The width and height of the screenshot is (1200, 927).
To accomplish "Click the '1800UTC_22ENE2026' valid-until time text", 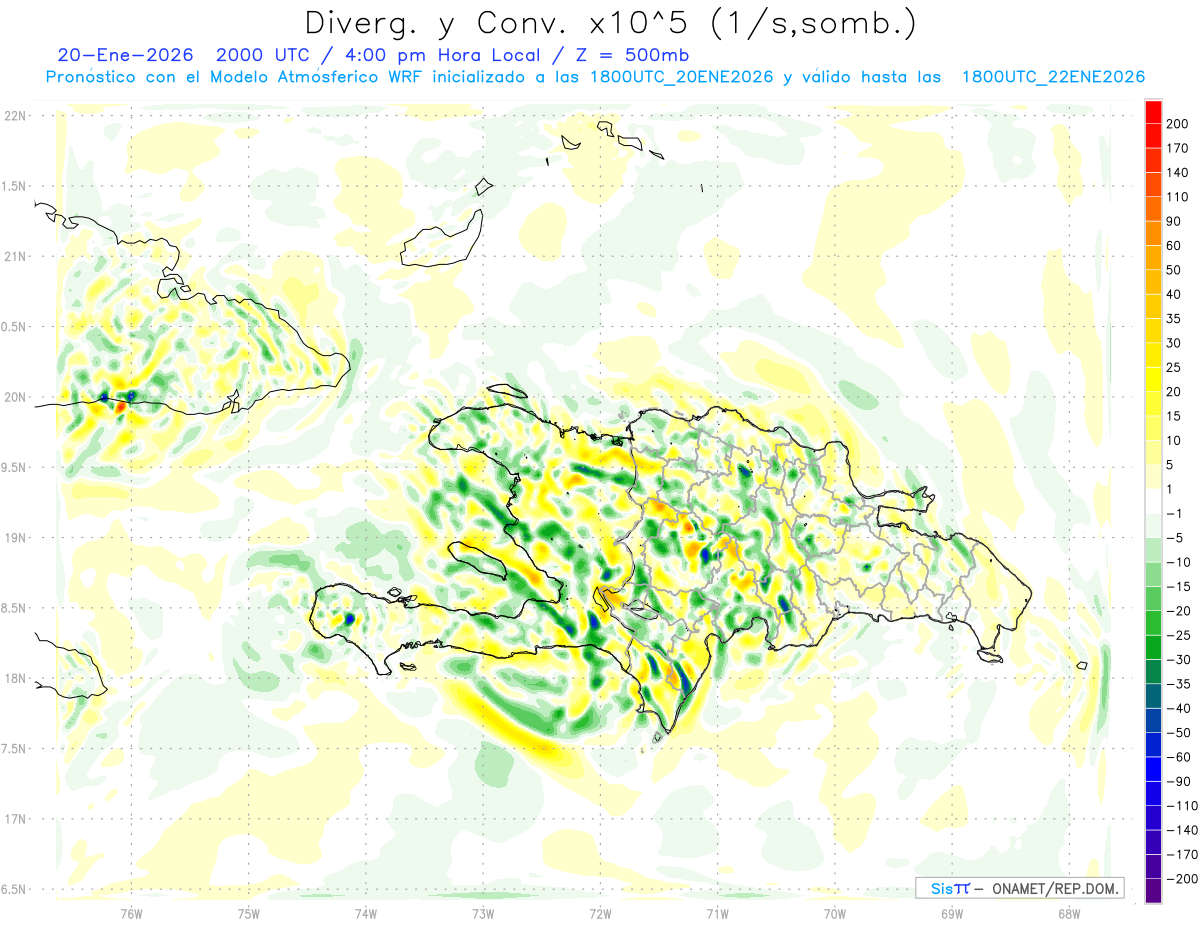I will pos(1052,77).
